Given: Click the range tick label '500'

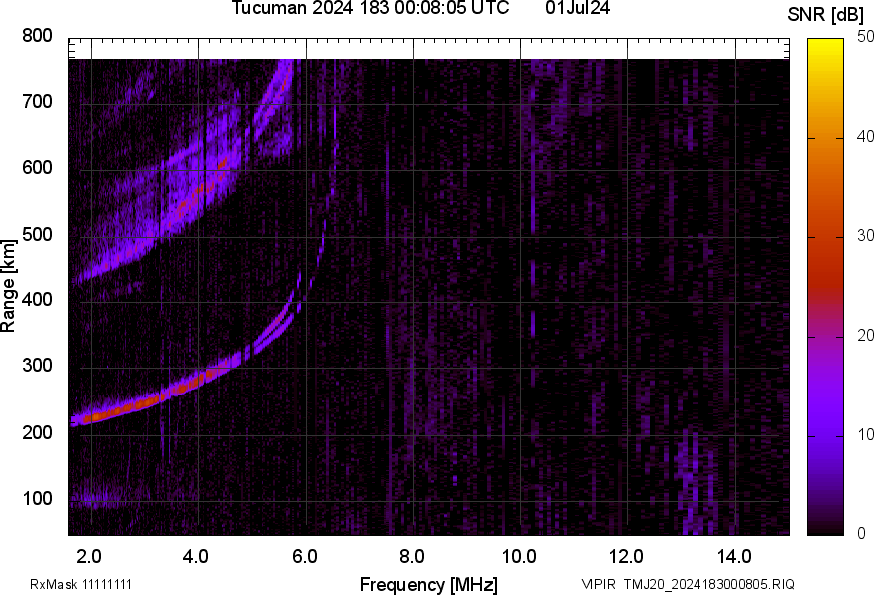Looking at the screenshot, I should 37,234.
